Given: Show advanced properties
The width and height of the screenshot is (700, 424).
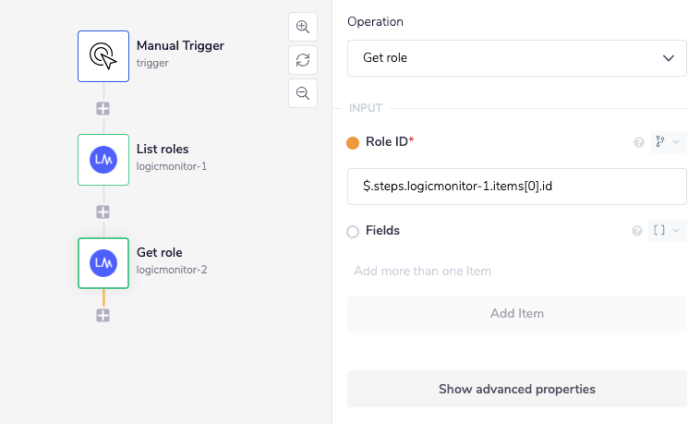Looking at the screenshot, I should (517, 389).
